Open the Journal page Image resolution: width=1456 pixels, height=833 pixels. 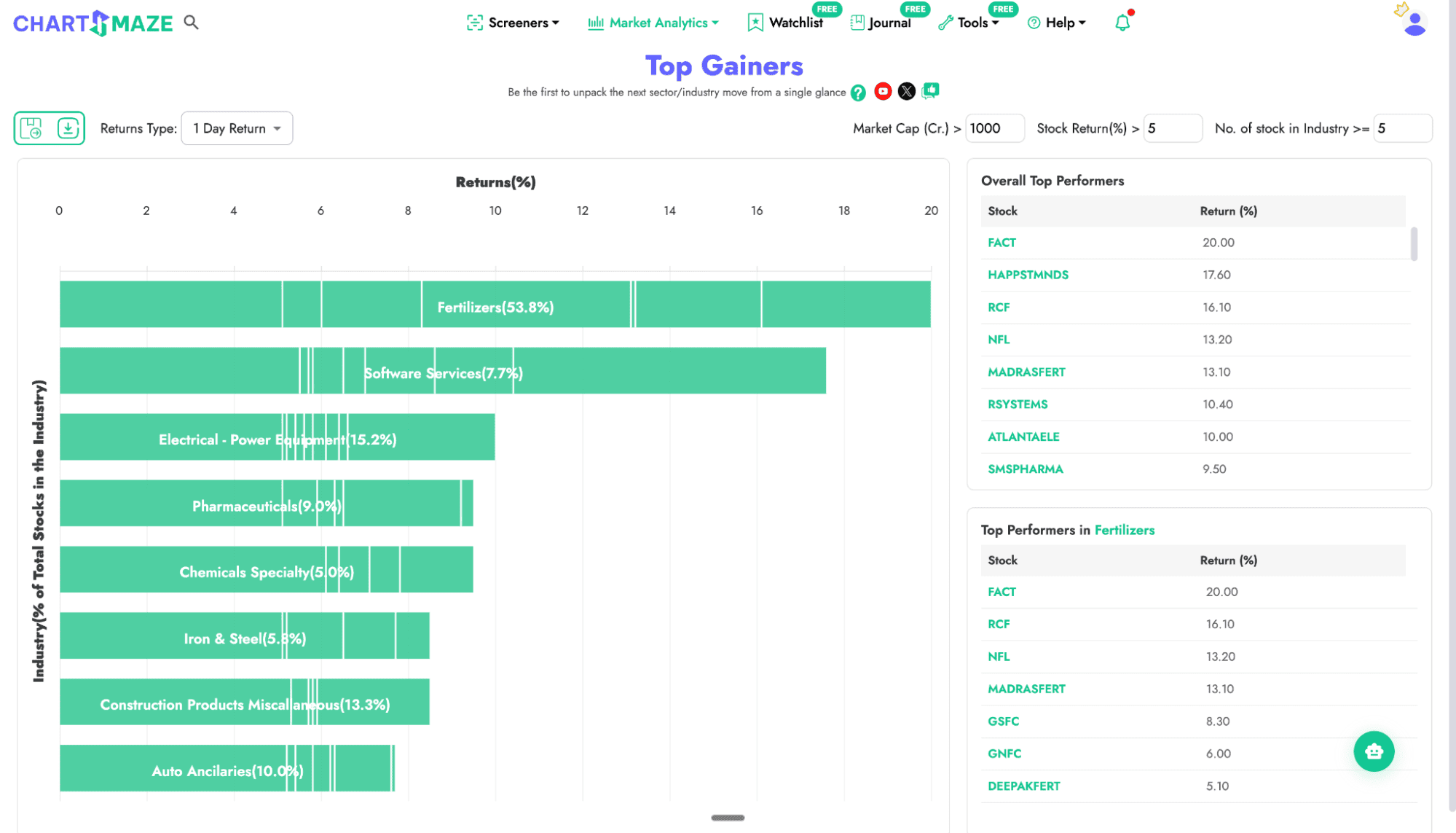[889, 23]
